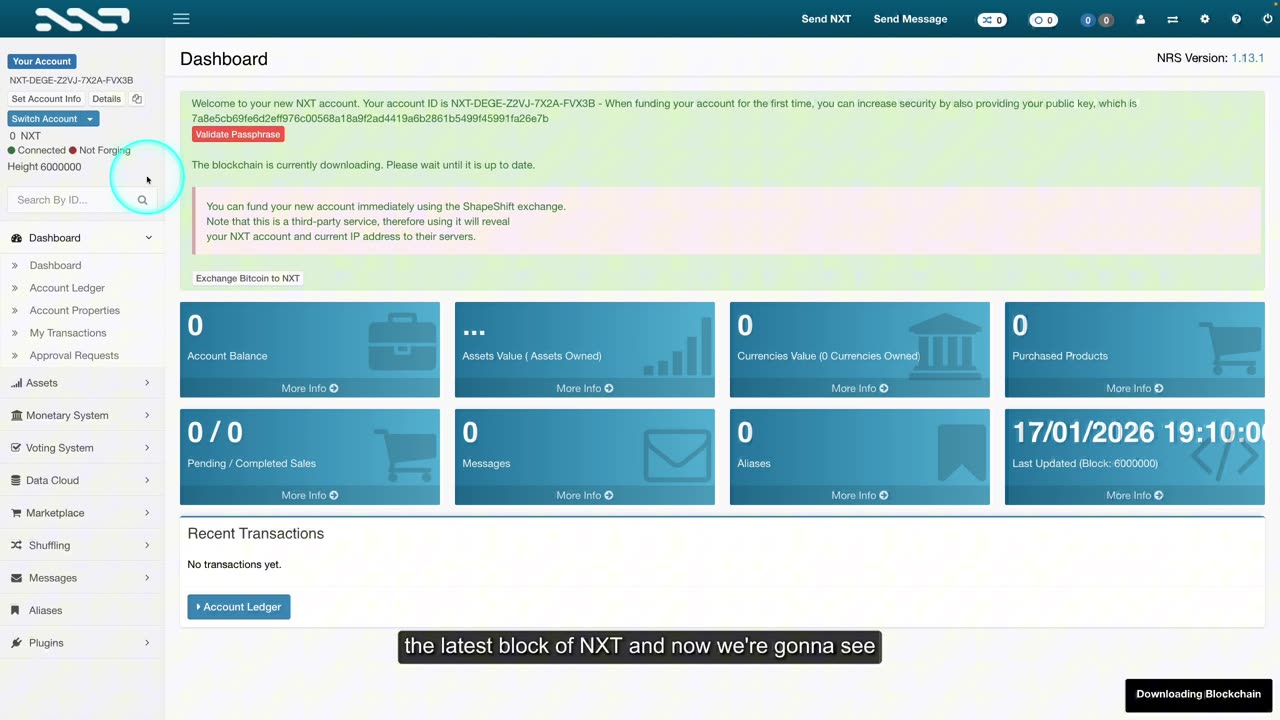Open NRS version 1.13.1 link

click(x=1248, y=58)
